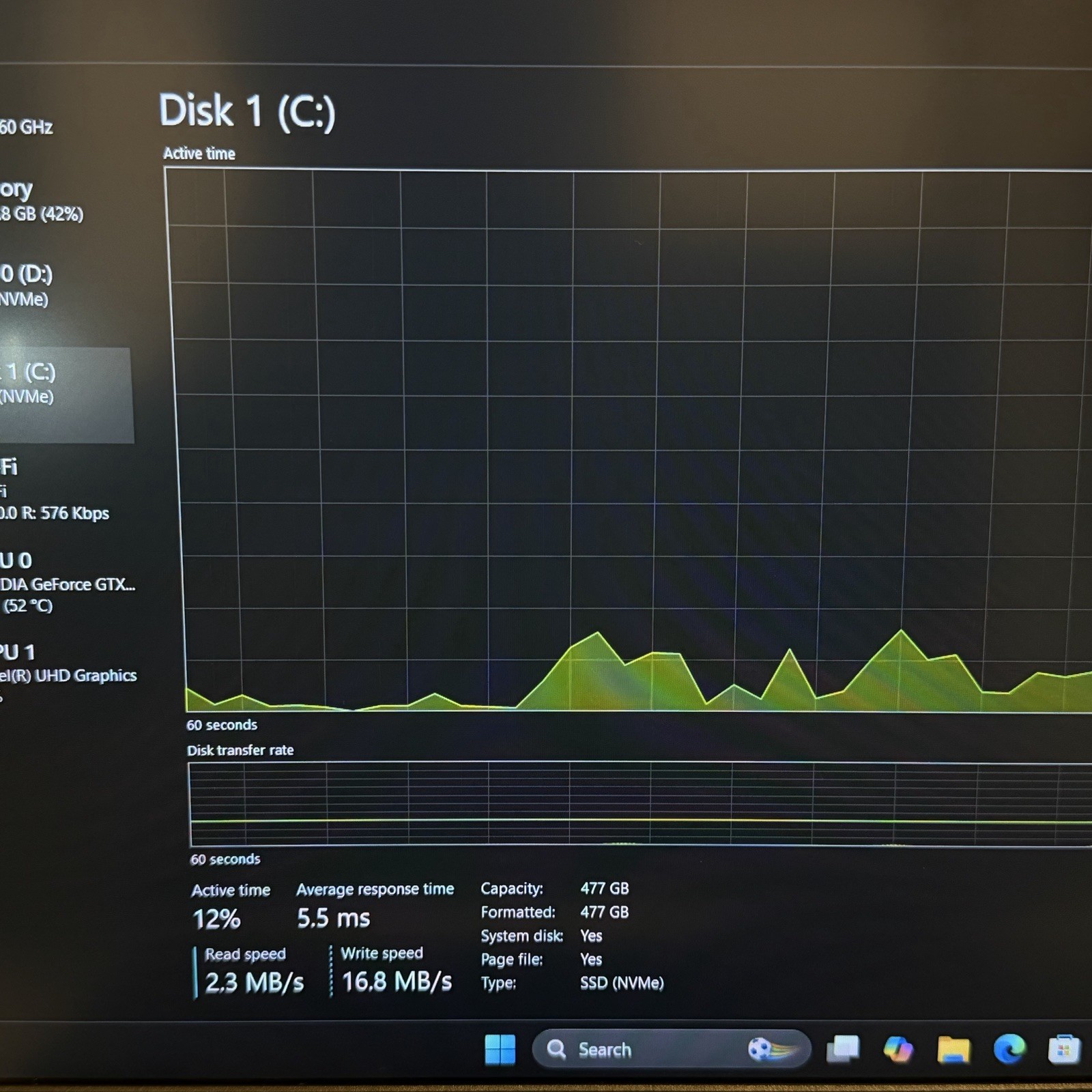Image resolution: width=1092 pixels, height=1092 pixels.
Task: Click the Formatted 477 GB value
Action: pos(605,913)
